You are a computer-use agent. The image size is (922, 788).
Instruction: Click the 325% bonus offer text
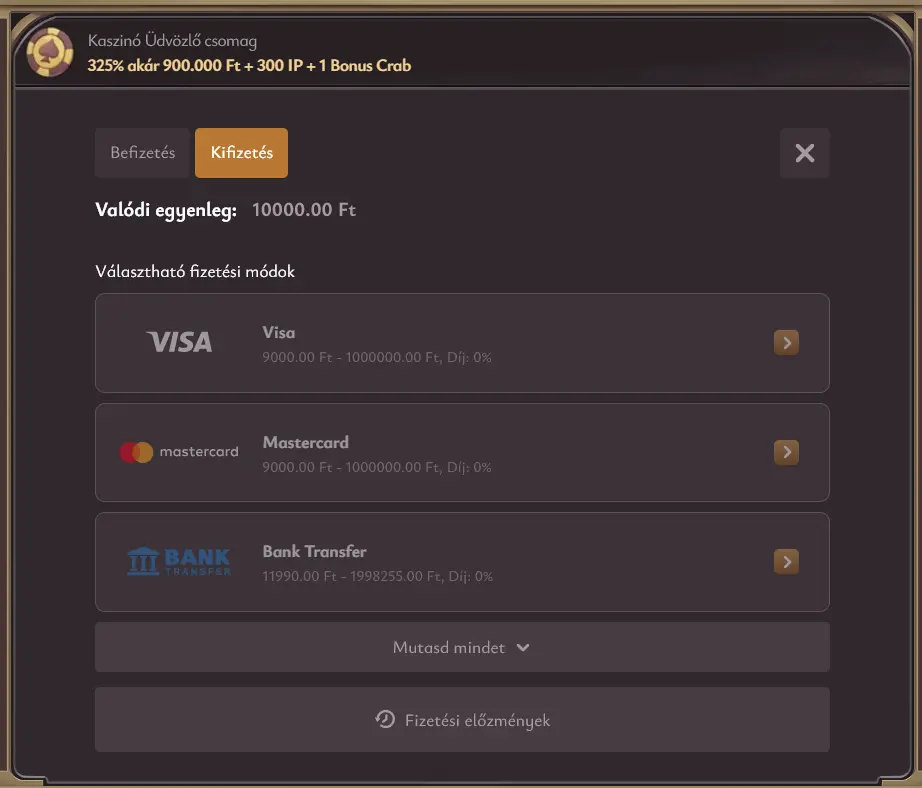249,66
